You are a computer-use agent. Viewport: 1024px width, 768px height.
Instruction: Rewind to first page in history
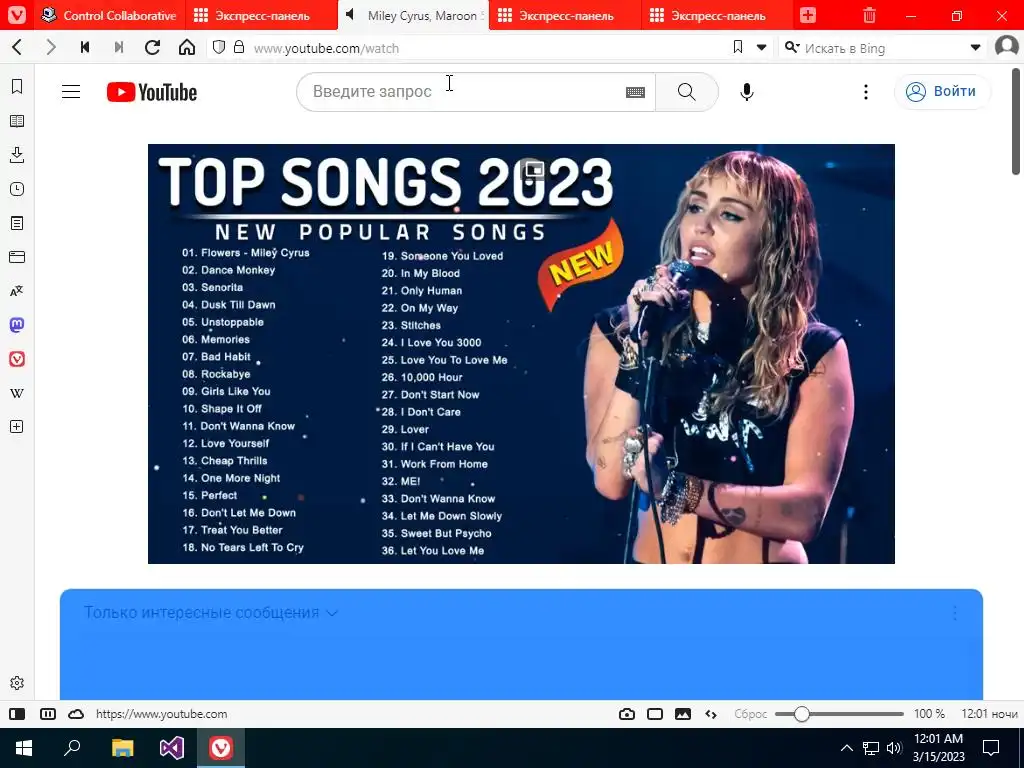(x=85, y=47)
